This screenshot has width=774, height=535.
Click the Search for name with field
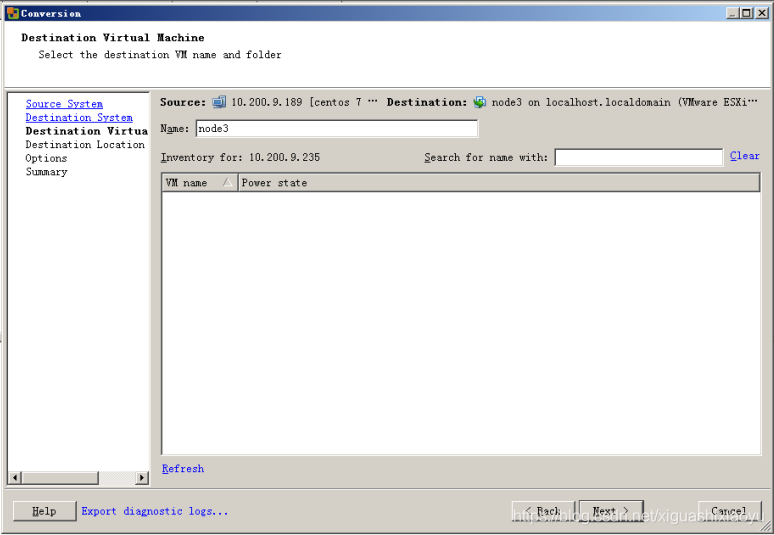[639, 157]
